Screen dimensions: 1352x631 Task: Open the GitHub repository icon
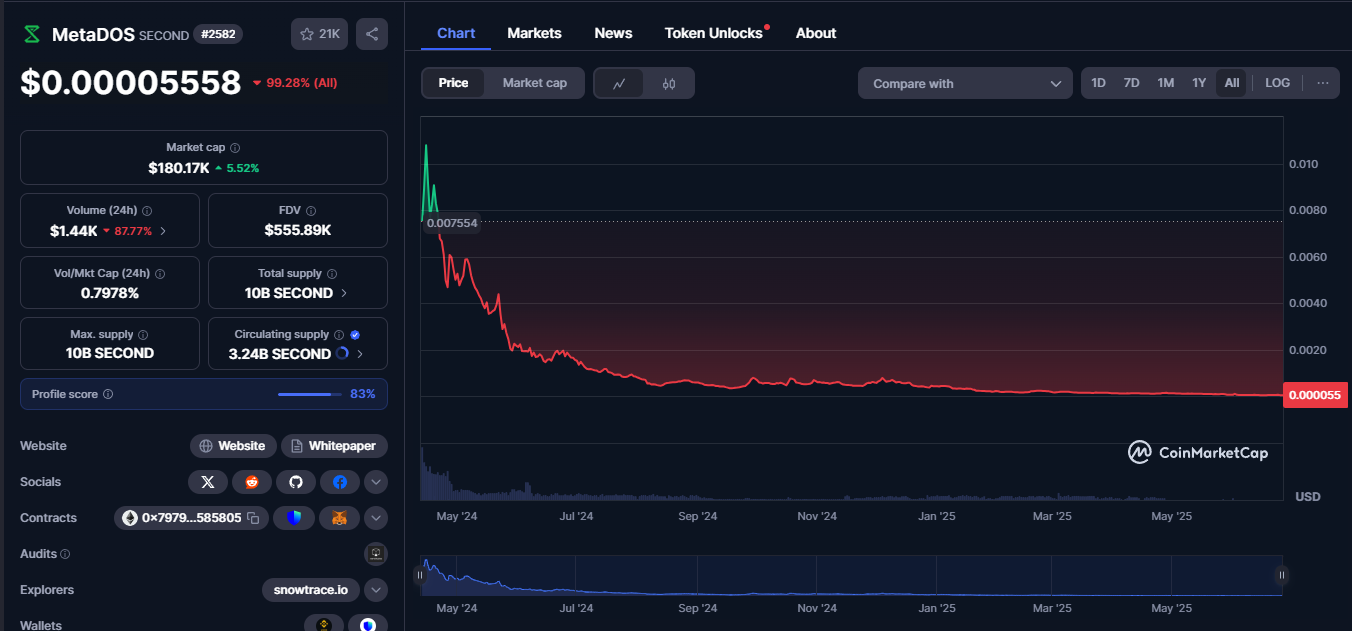pyautogui.click(x=295, y=482)
